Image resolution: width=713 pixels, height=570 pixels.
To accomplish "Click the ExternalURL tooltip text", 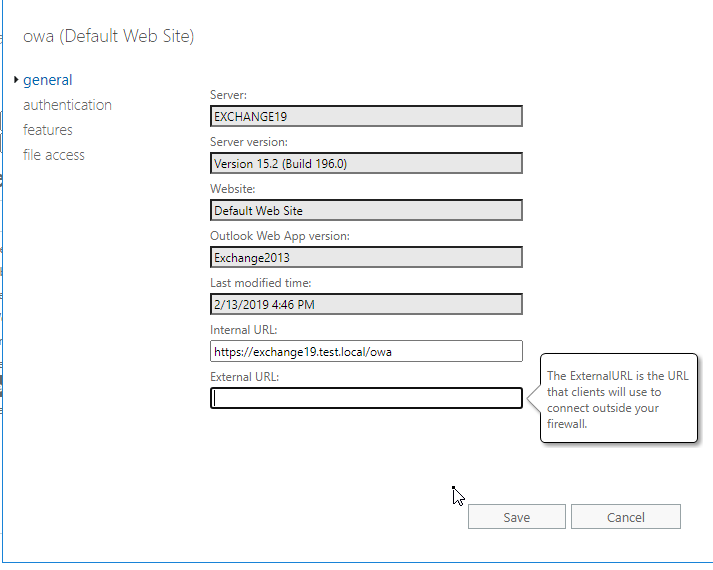I will (x=618, y=400).
